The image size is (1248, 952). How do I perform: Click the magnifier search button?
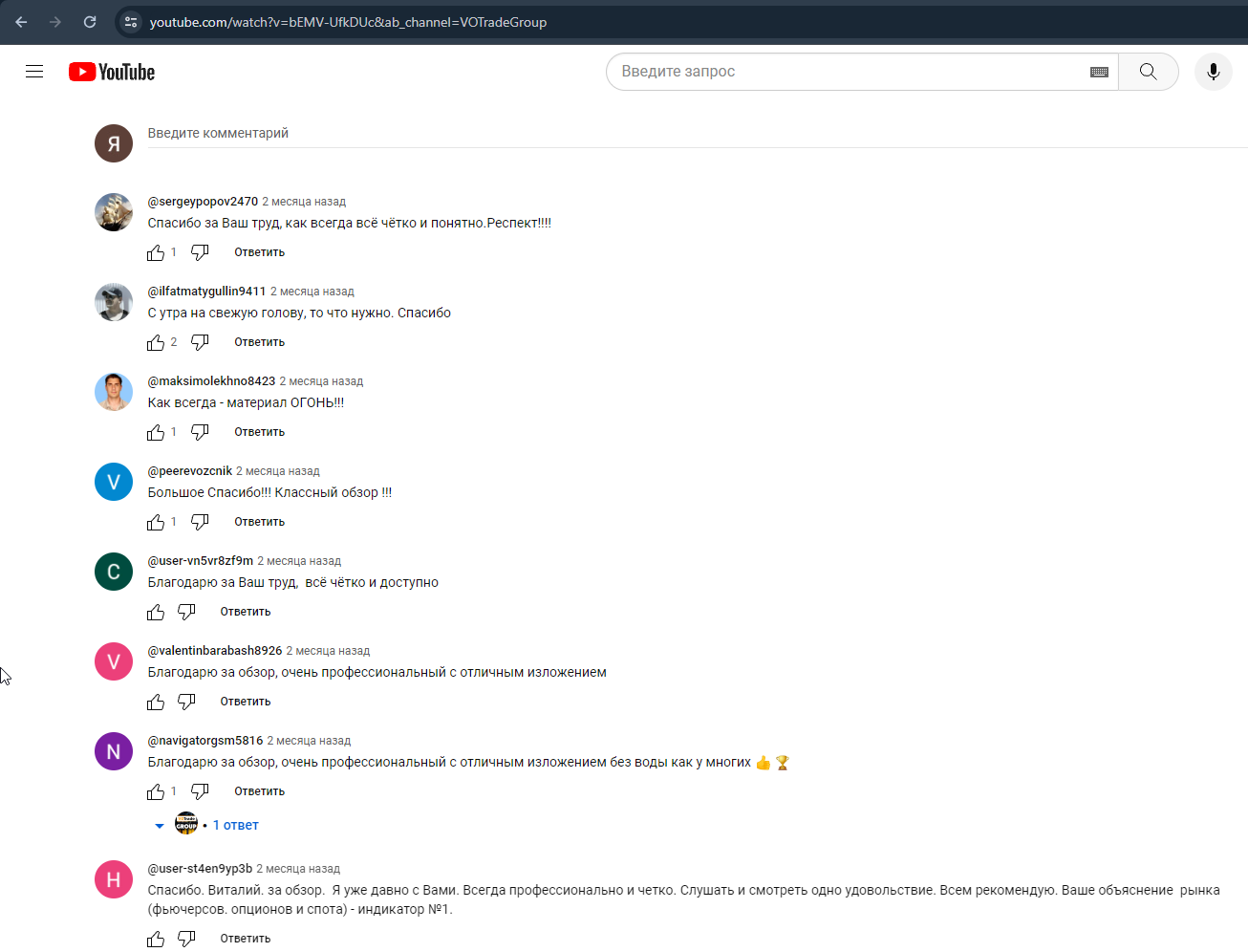click(1148, 72)
